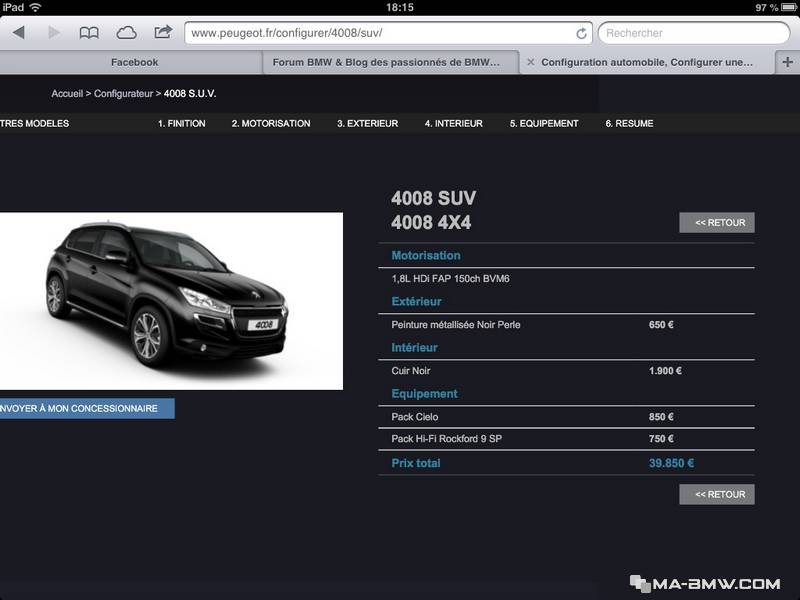Open step 2. MOTORISATION

(271, 123)
